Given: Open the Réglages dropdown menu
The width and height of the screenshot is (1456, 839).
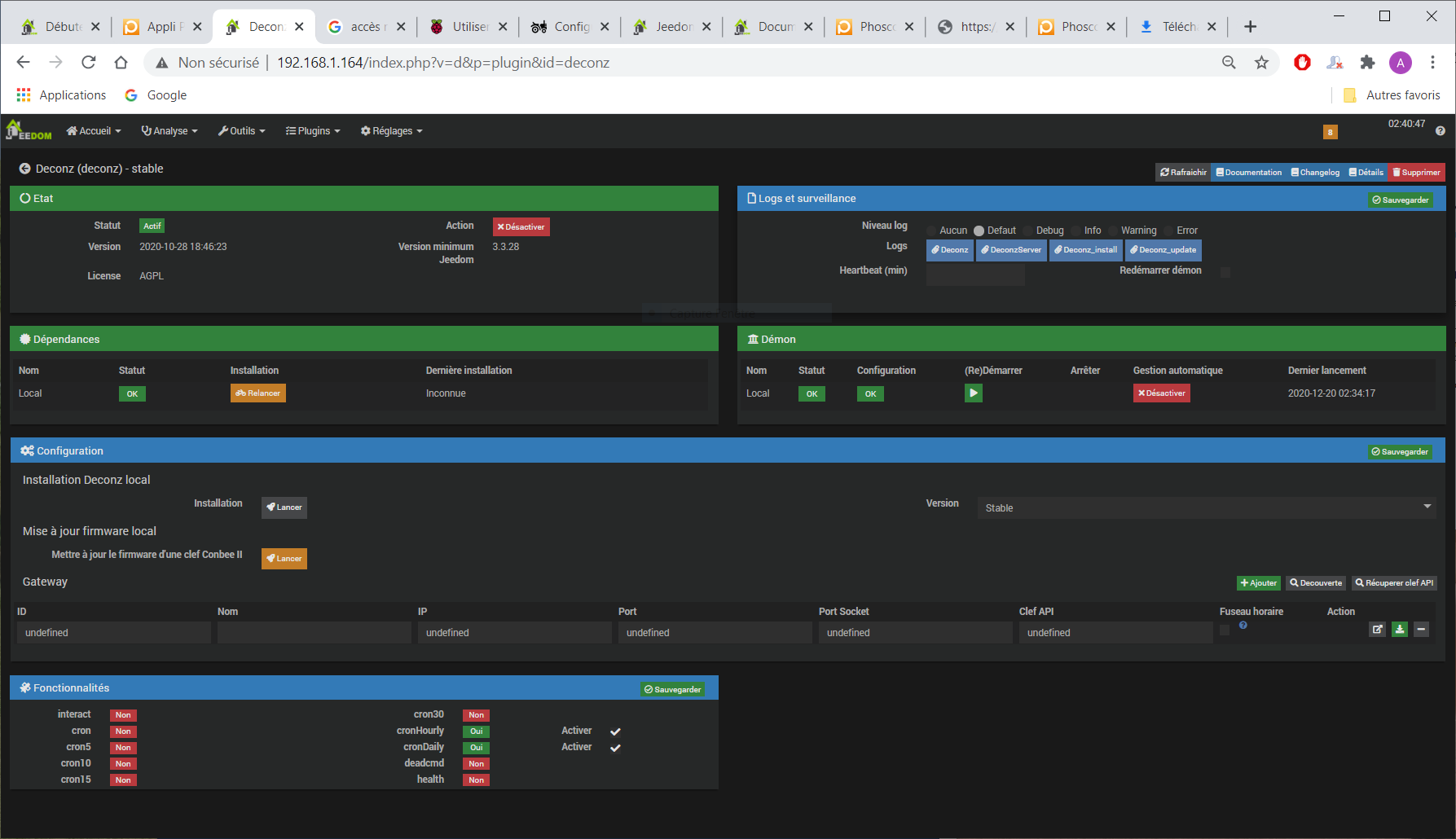Looking at the screenshot, I should click(391, 131).
